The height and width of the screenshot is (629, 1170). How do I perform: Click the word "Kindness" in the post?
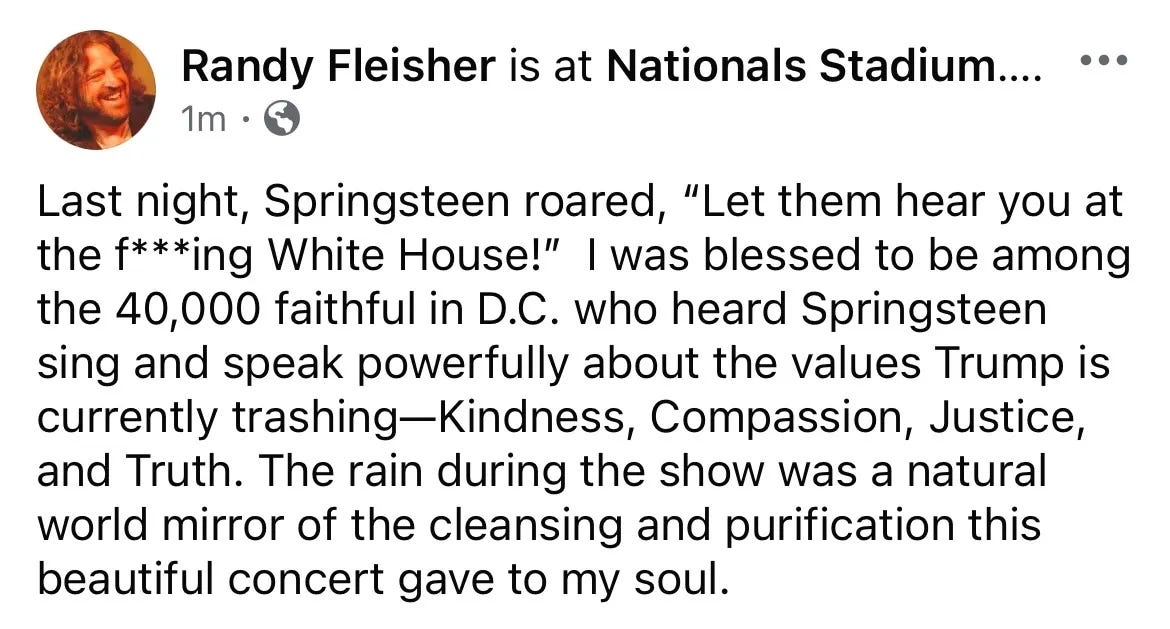click(531, 417)
